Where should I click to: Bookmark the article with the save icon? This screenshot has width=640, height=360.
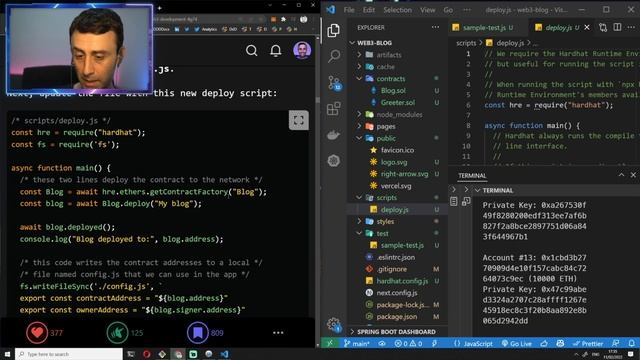point(198,333)
